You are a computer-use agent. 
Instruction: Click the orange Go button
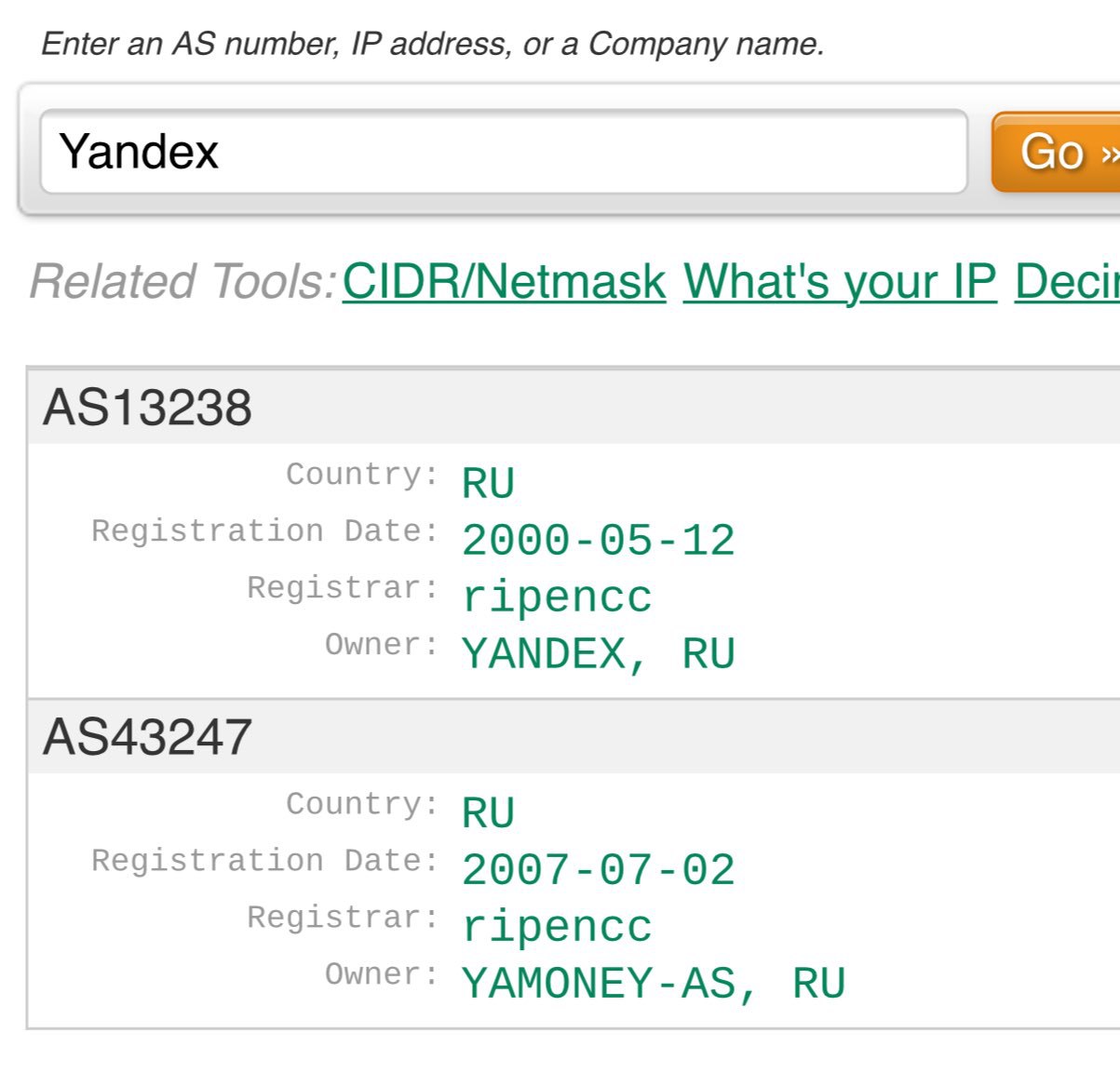[x=1057, y=152]
